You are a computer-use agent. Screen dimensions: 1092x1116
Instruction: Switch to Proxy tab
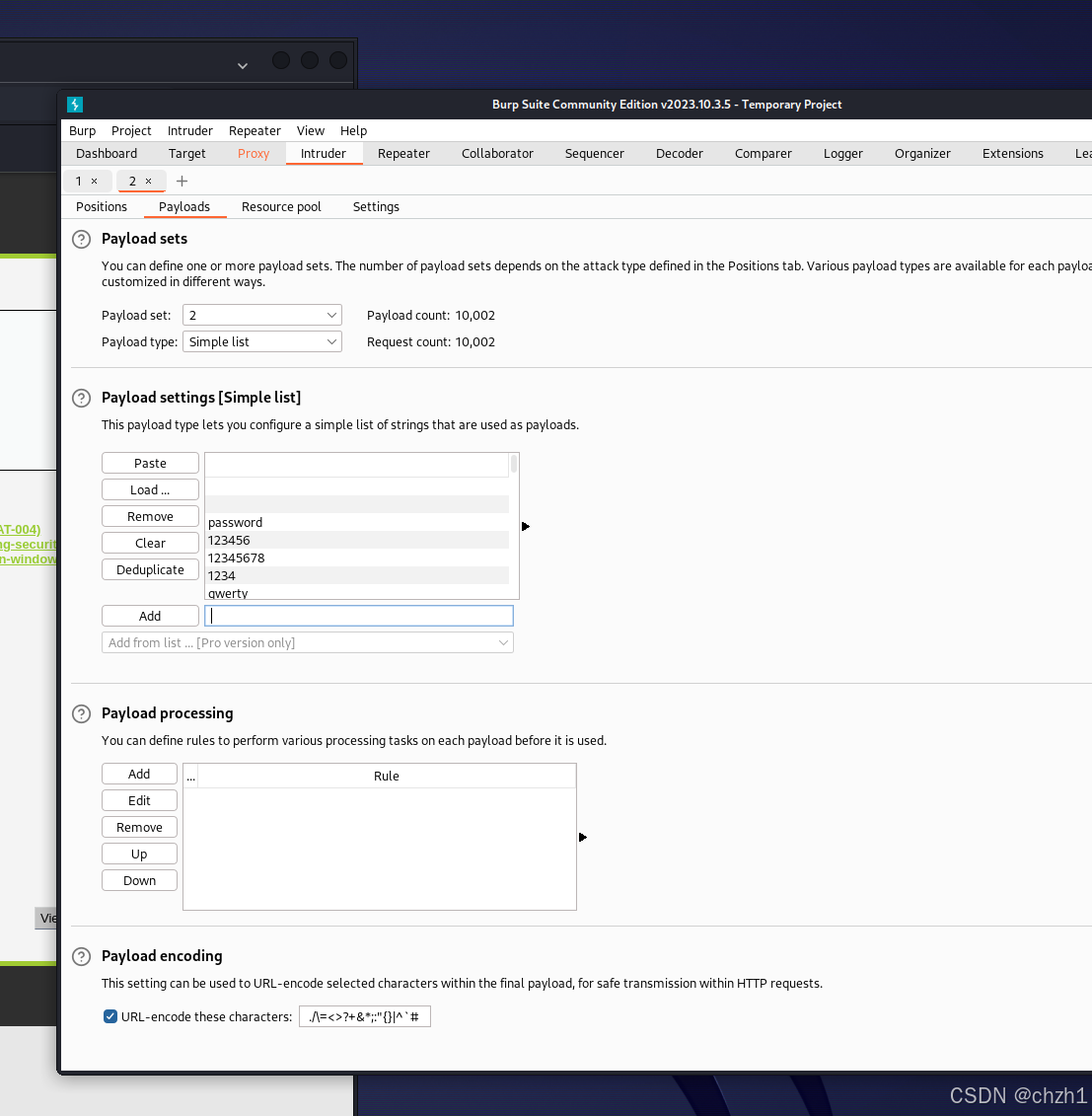(x=254, y=154)
